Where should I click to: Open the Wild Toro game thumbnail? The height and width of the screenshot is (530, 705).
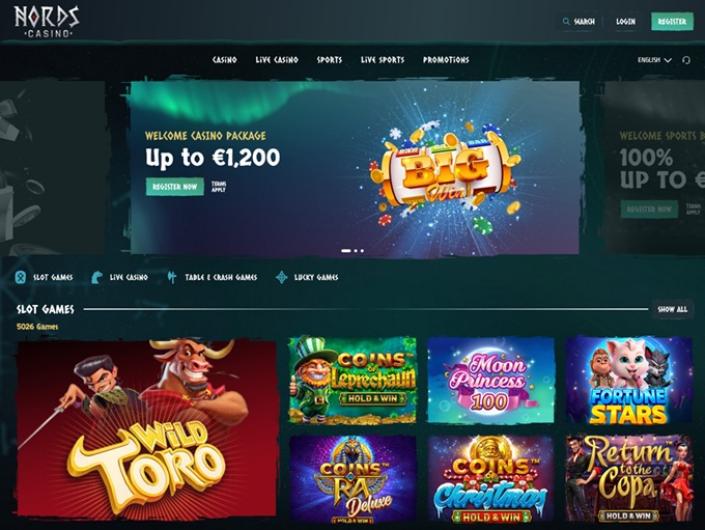pyautogui.click(x=147, y=429)
